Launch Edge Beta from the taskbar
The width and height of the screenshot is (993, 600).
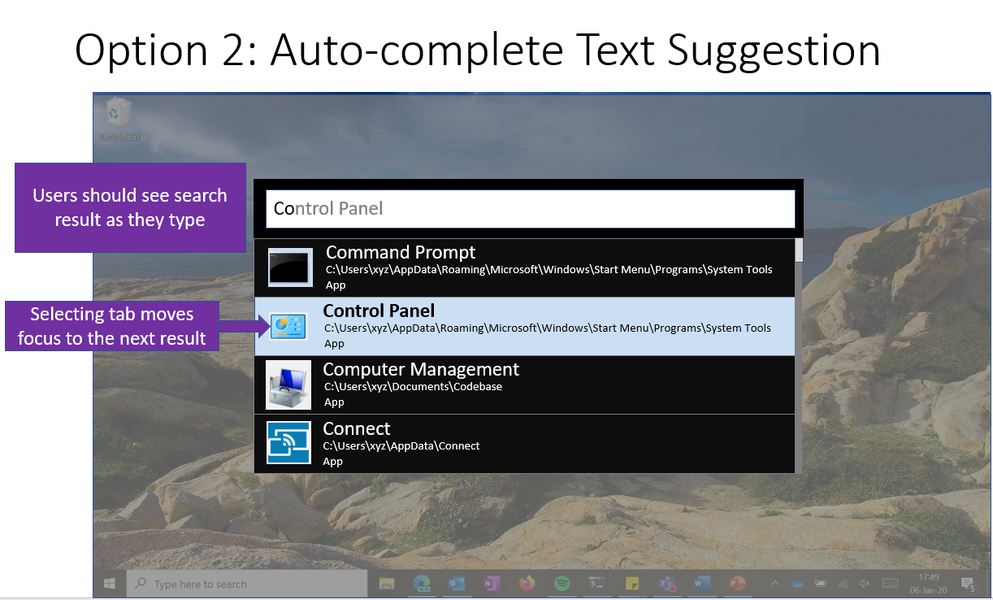click(421, 584)
